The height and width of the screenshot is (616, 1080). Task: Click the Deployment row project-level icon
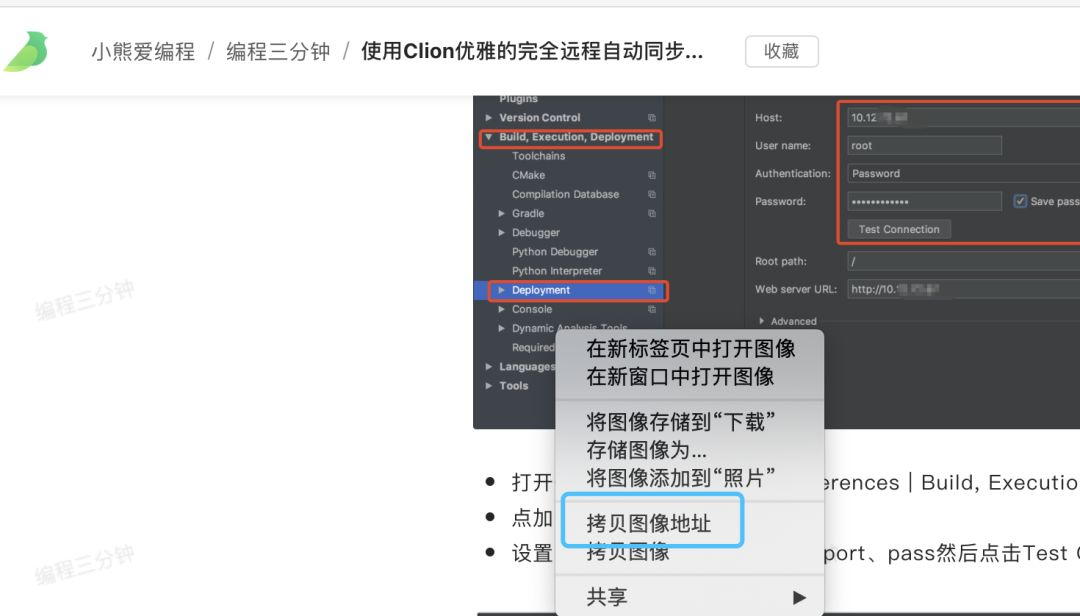click(x=652, y=290)
